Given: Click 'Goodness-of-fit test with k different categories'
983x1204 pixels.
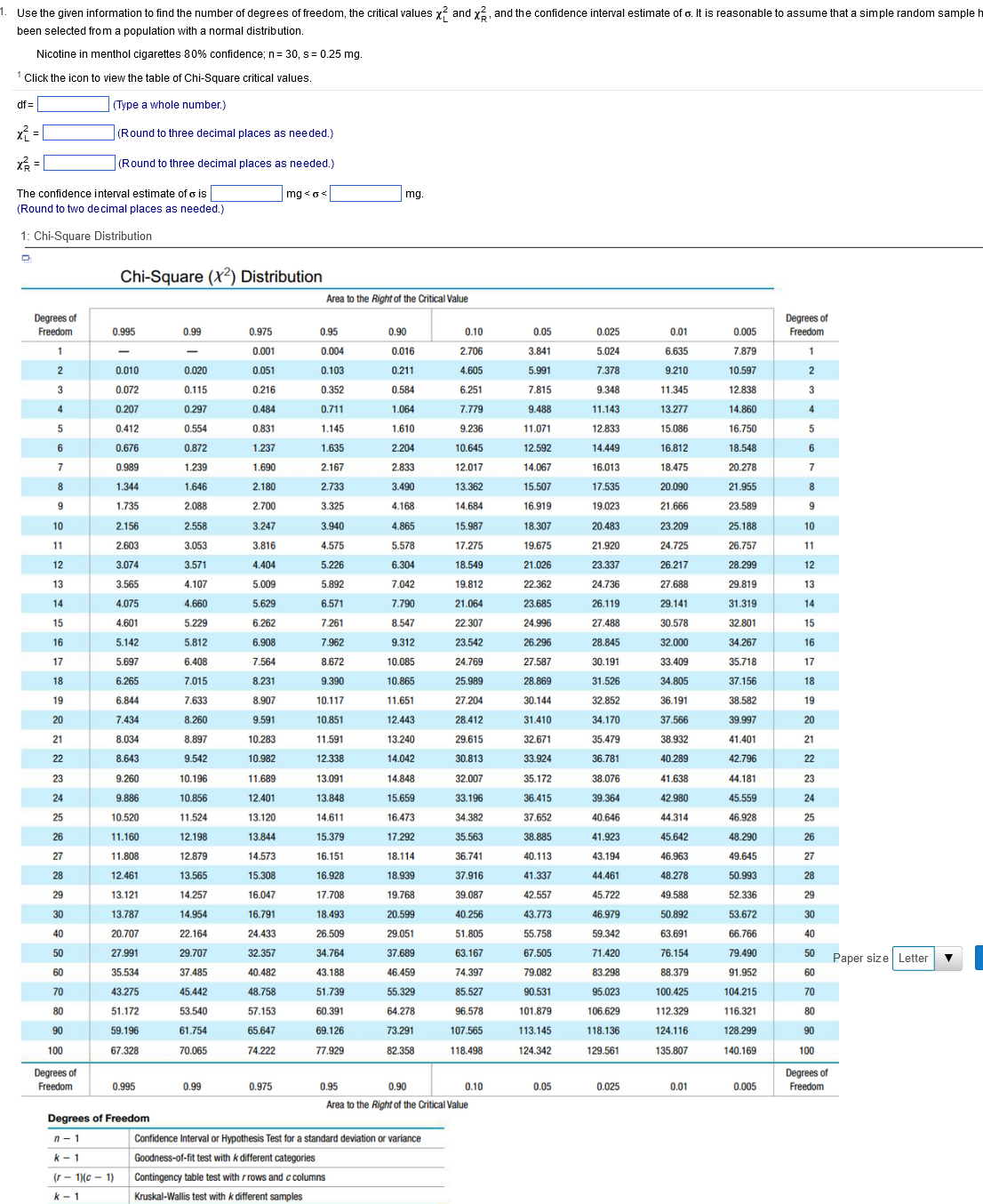Looking at the screenshot, I should [x=225, y=1158].
